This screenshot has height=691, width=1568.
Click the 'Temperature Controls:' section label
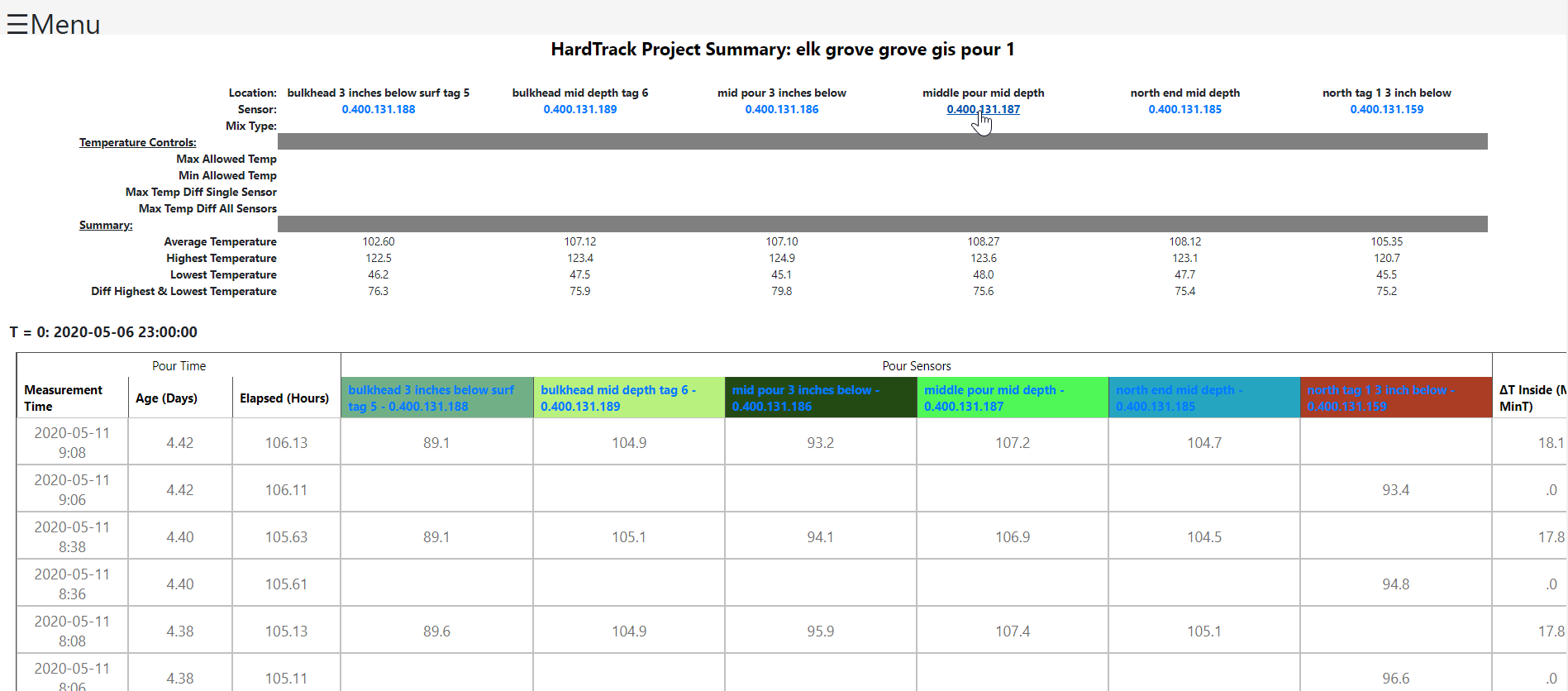coord(138,142)
